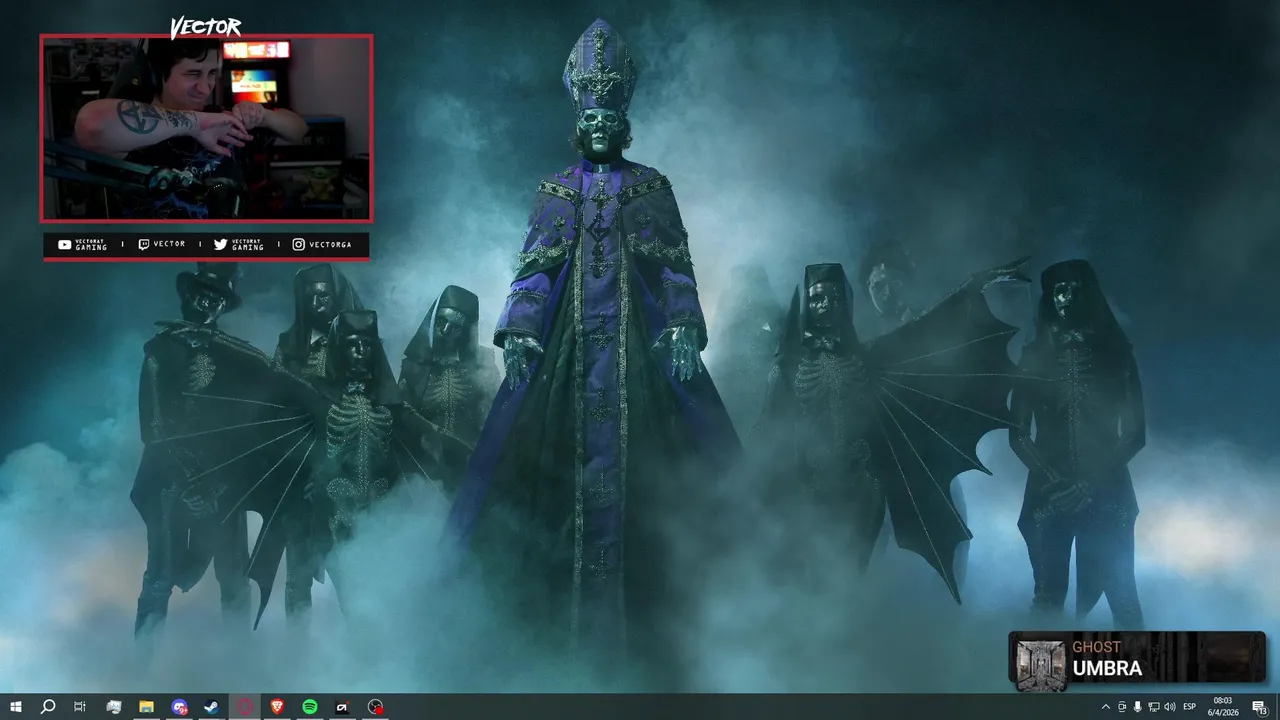The image size is (1280, 720).
Task: Click the VECTOR logo above webcam
Action: (x=206, y=27)
